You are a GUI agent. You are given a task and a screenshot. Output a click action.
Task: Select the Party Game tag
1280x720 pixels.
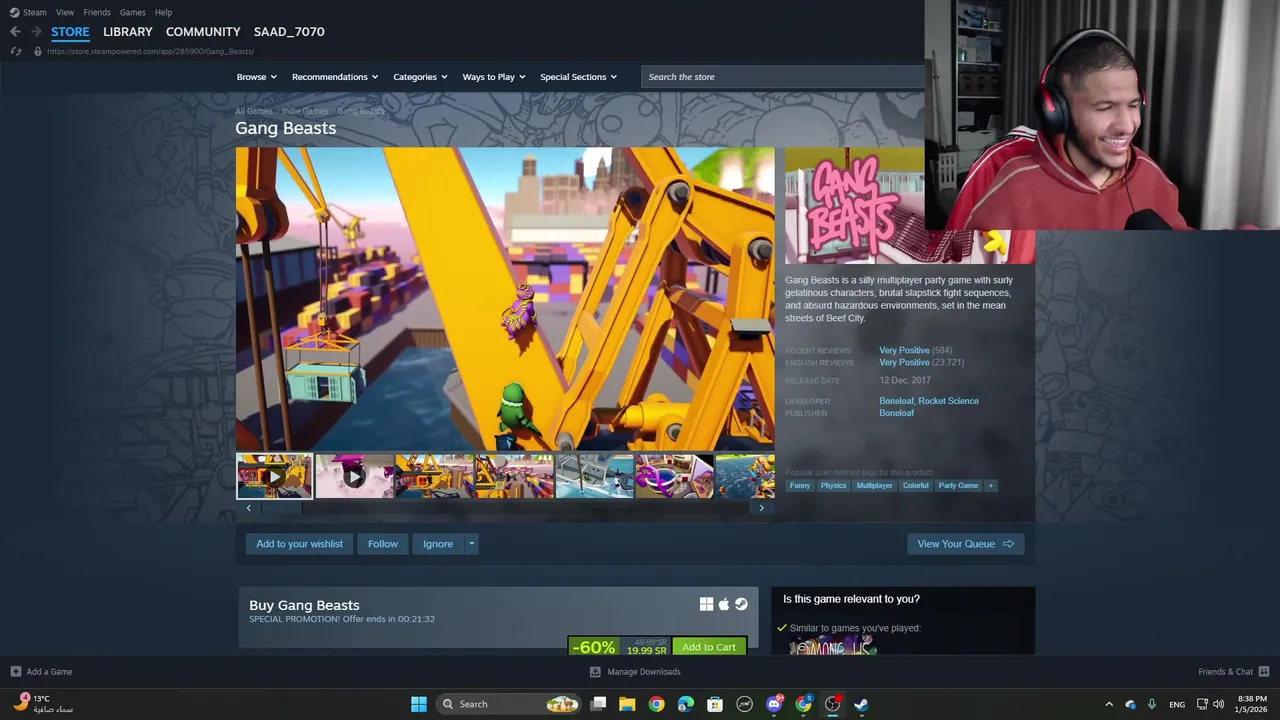pos(958,486)
